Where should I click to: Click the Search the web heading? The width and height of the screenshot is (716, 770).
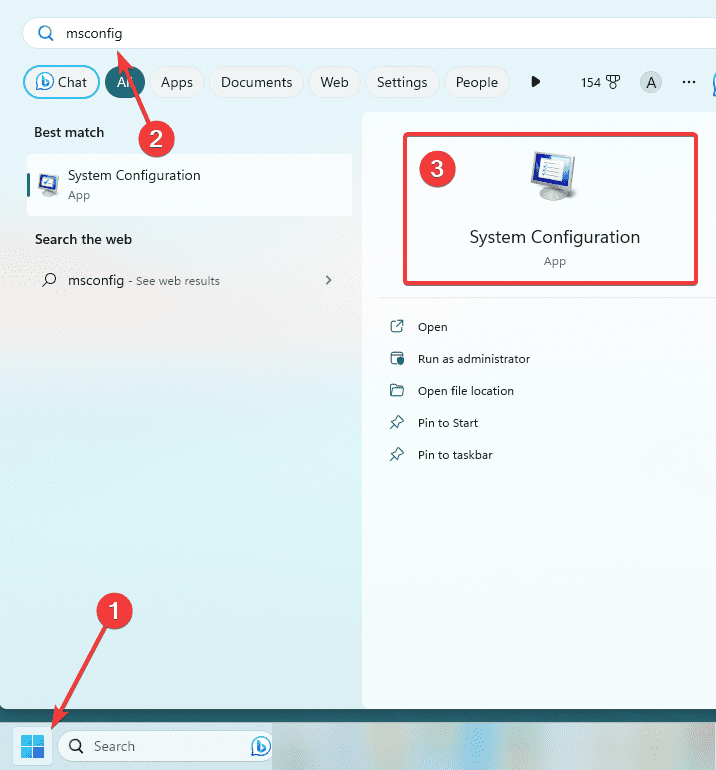coord(83,240)
